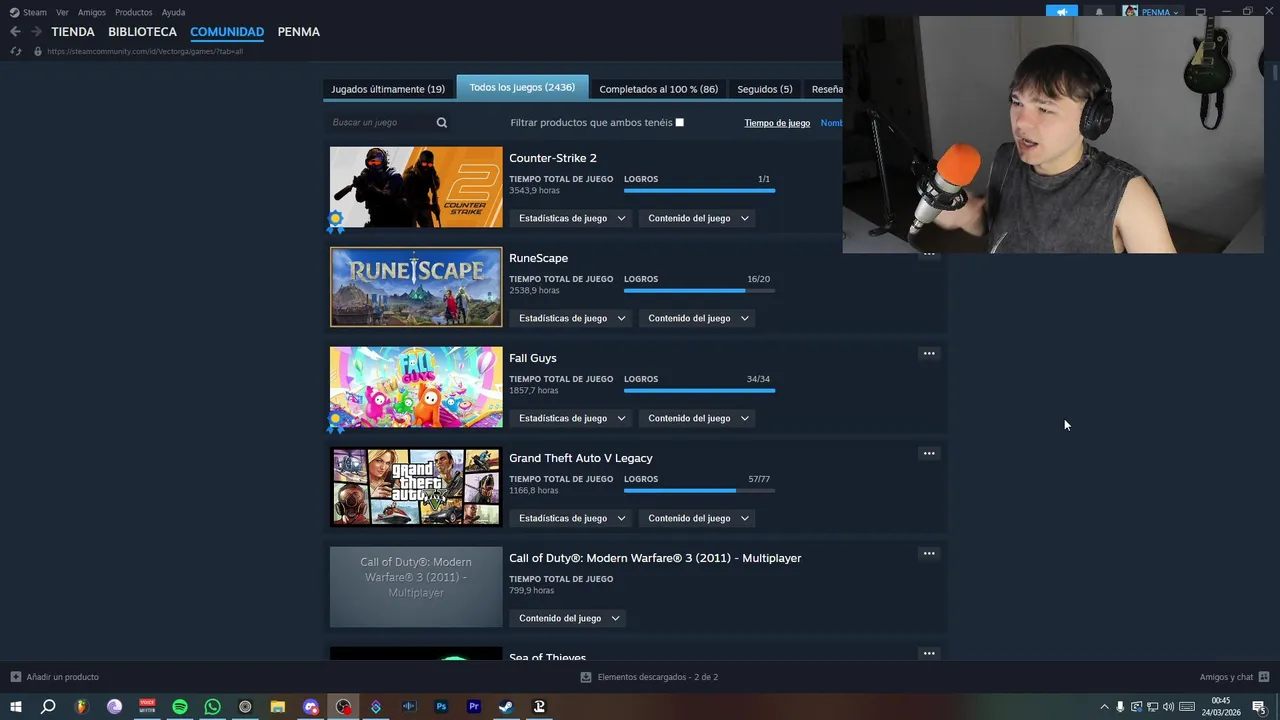Click the steamcommunity URL address bar

pyautogui.click(x=145, y=51)
